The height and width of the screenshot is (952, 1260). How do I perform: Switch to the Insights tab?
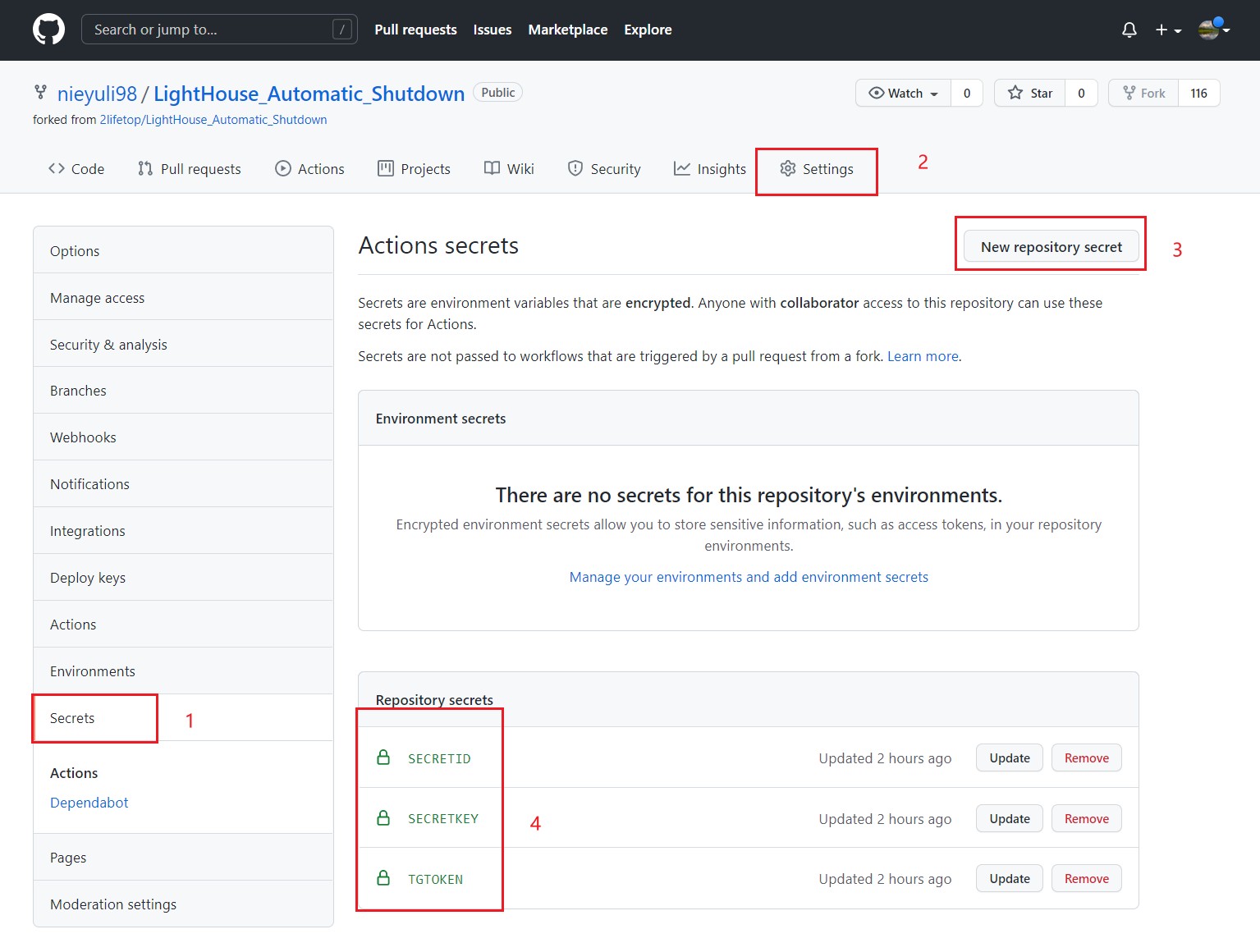coord(710,169)
